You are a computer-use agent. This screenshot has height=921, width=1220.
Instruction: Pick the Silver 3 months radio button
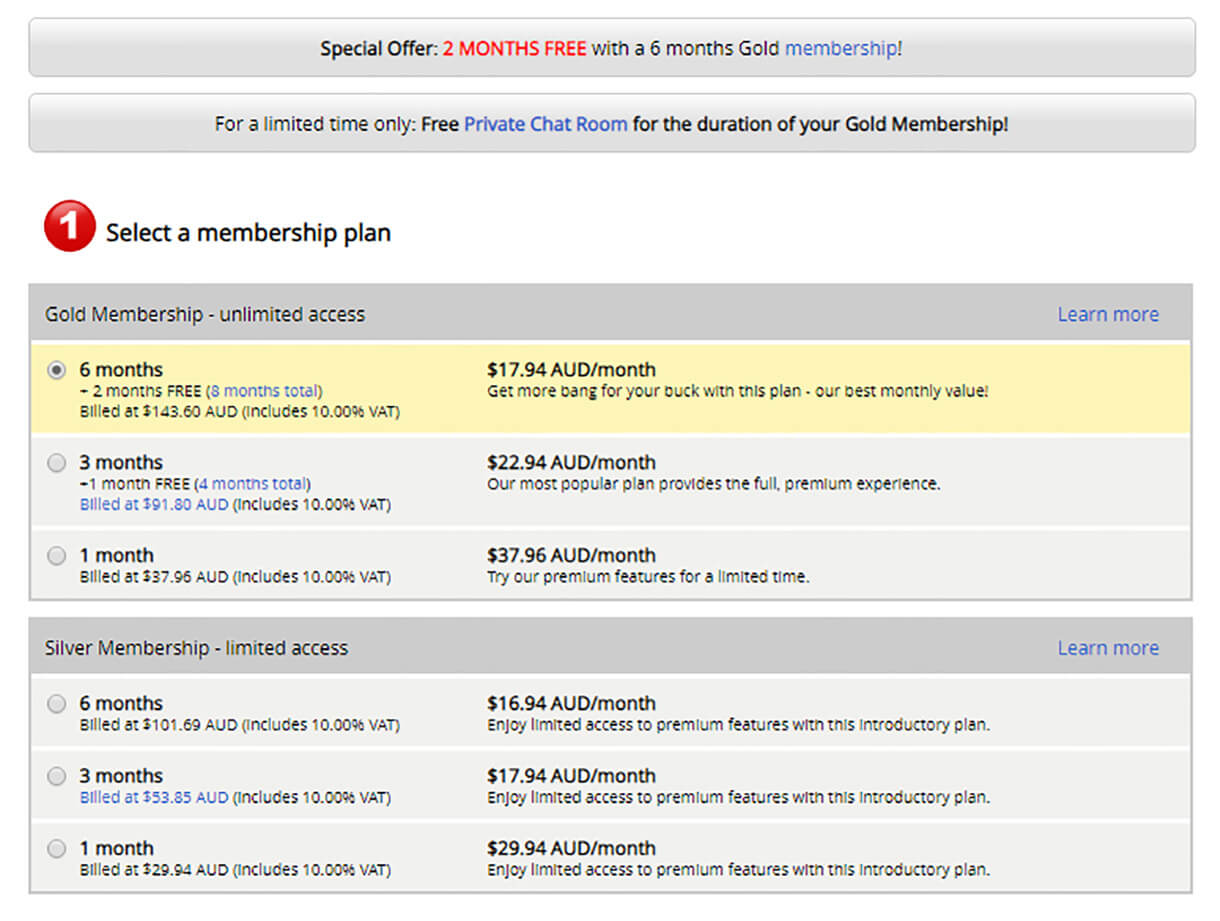coord(57,776)
